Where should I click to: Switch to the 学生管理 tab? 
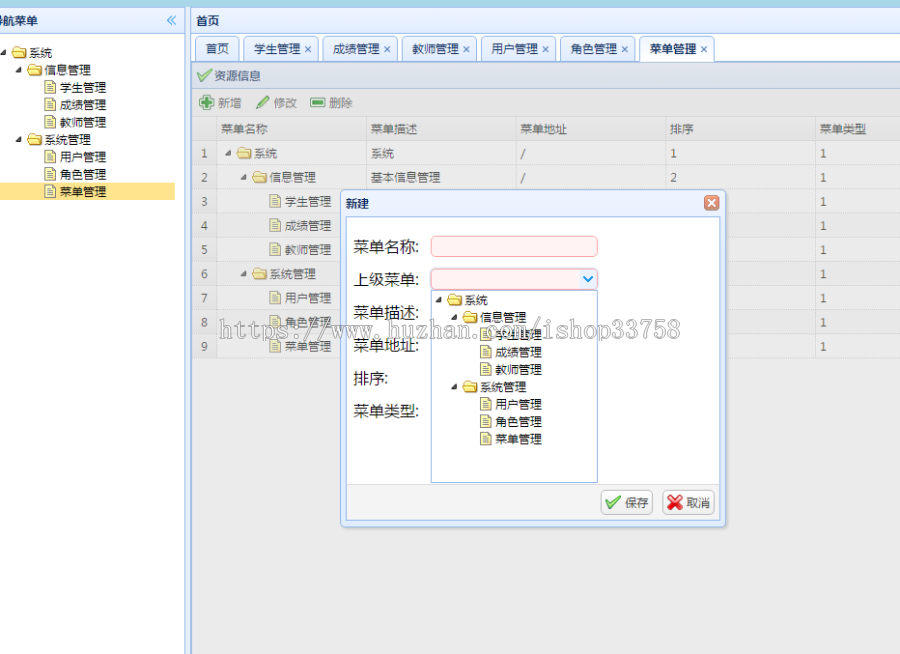[x=277, y=49]
